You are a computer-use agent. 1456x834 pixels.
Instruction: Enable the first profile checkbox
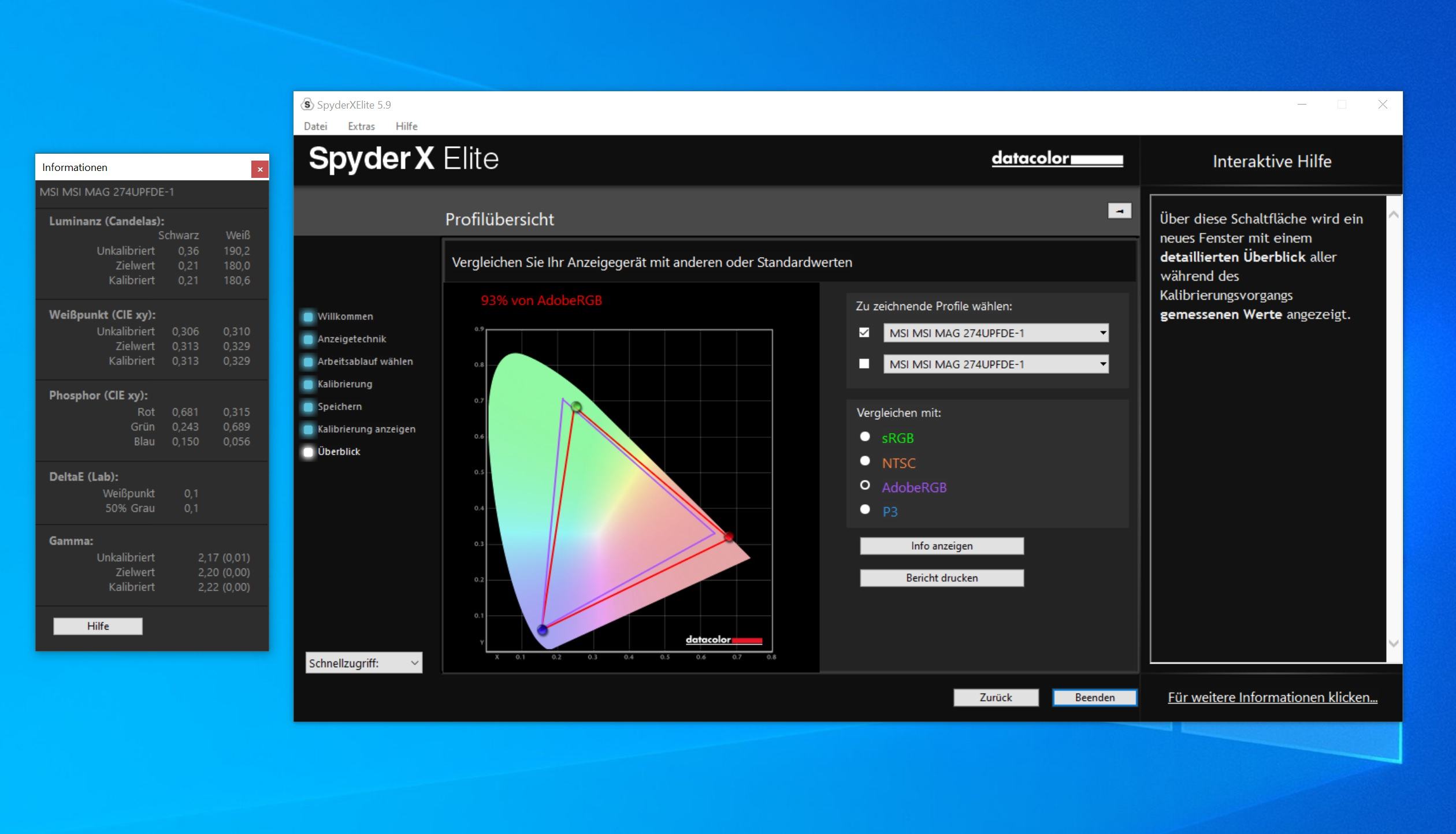coord(864,333)
